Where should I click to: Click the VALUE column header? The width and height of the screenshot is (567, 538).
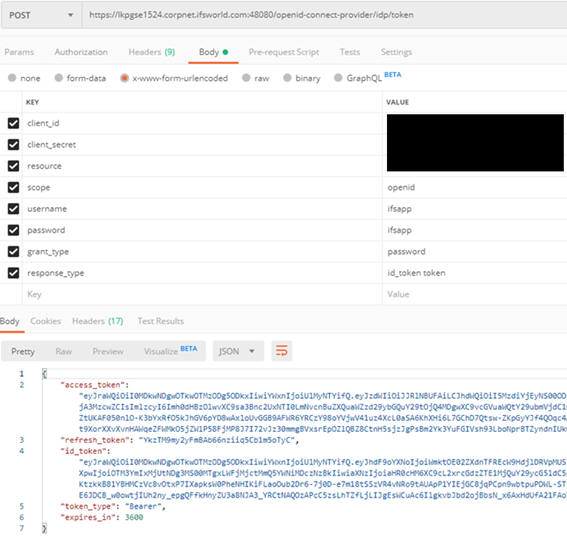click(x=397, y=102)
